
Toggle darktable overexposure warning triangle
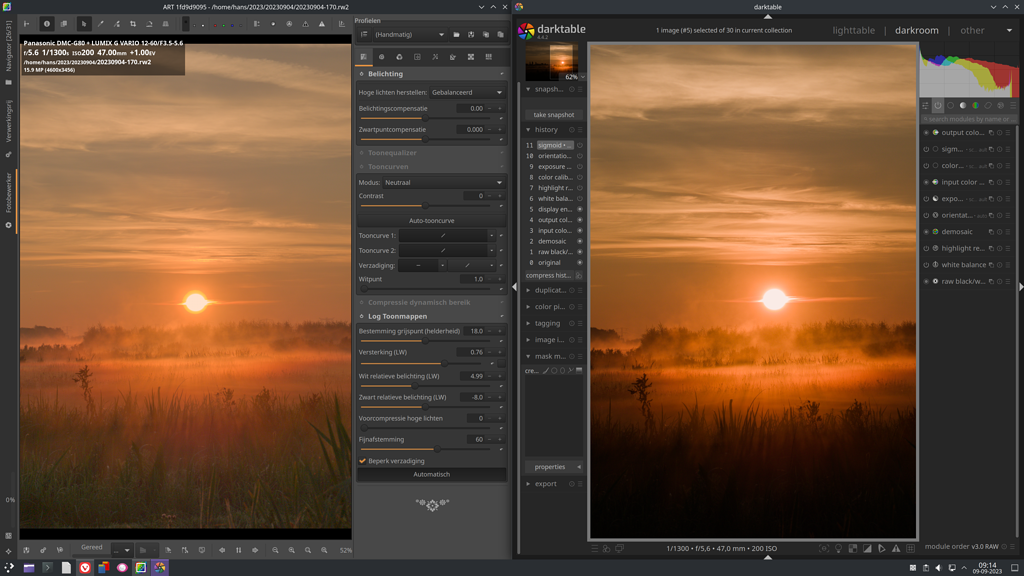click(x=896, y=549)
